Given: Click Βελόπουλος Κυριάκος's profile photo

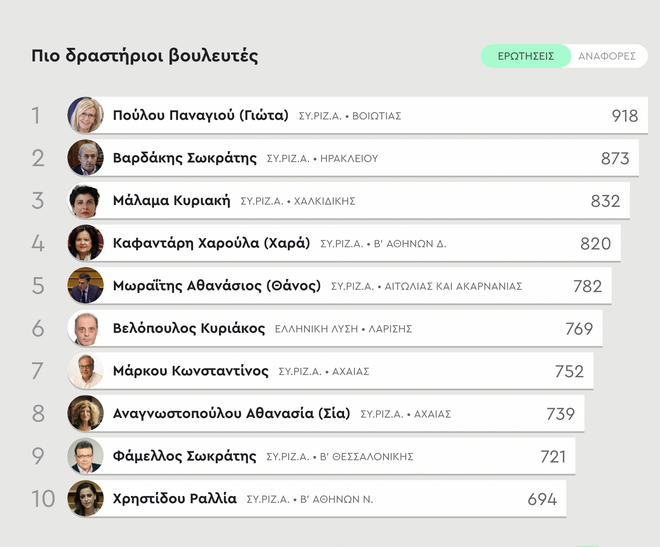Looking at the screenshot, I should (85, 329).
